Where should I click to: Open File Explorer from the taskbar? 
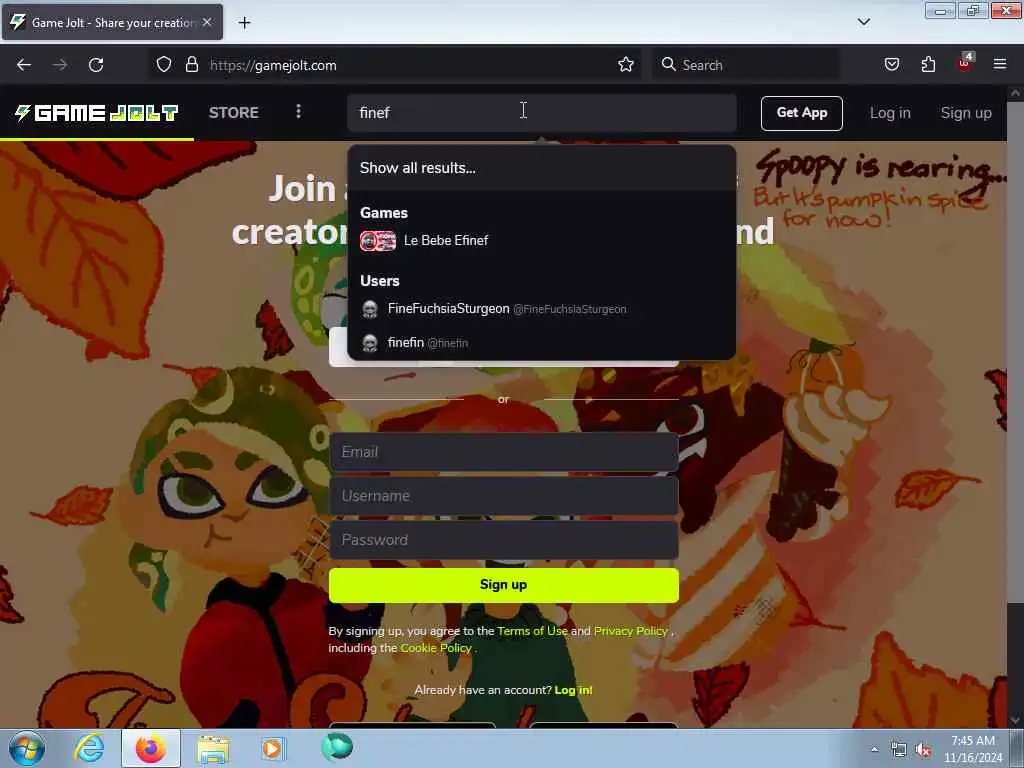click(213, 749)
